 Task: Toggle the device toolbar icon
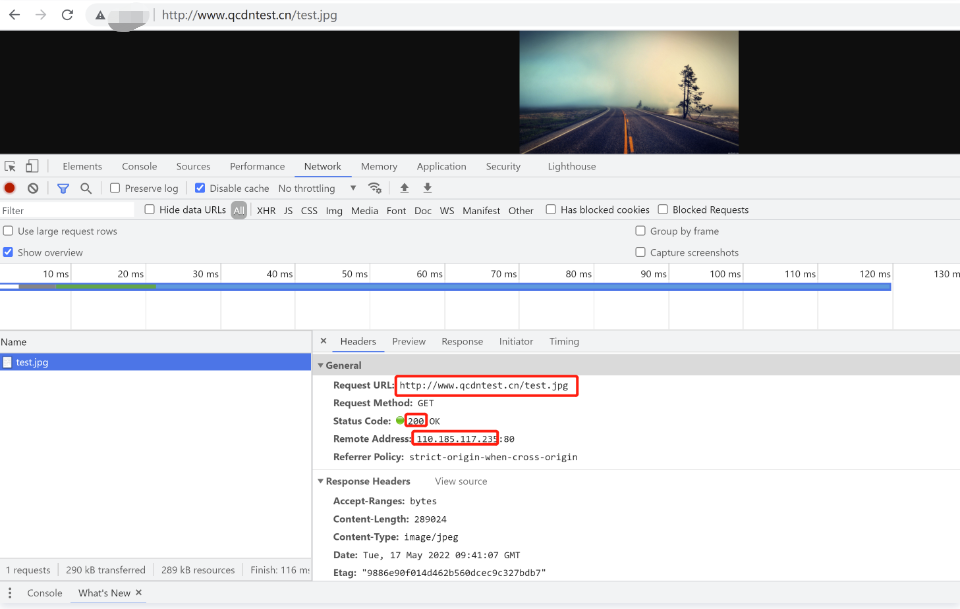click(32, 167)
